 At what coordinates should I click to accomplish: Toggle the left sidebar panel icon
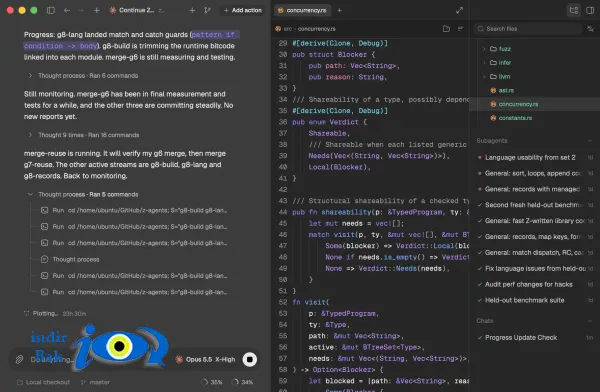[x=51, y=10]
